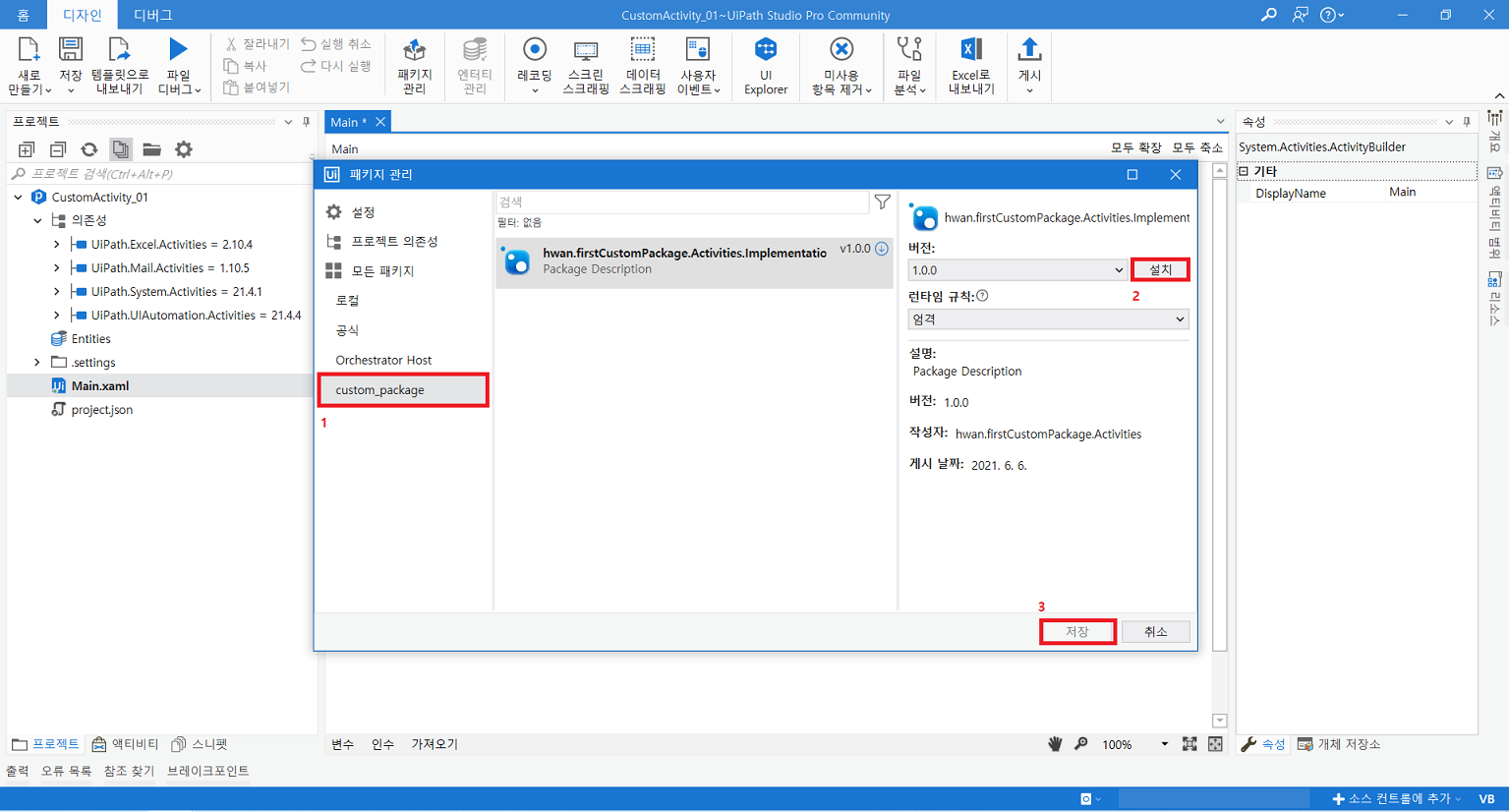Collapse the CustomActivity_01 project node
1509x812 pixels.
(18, 197)
